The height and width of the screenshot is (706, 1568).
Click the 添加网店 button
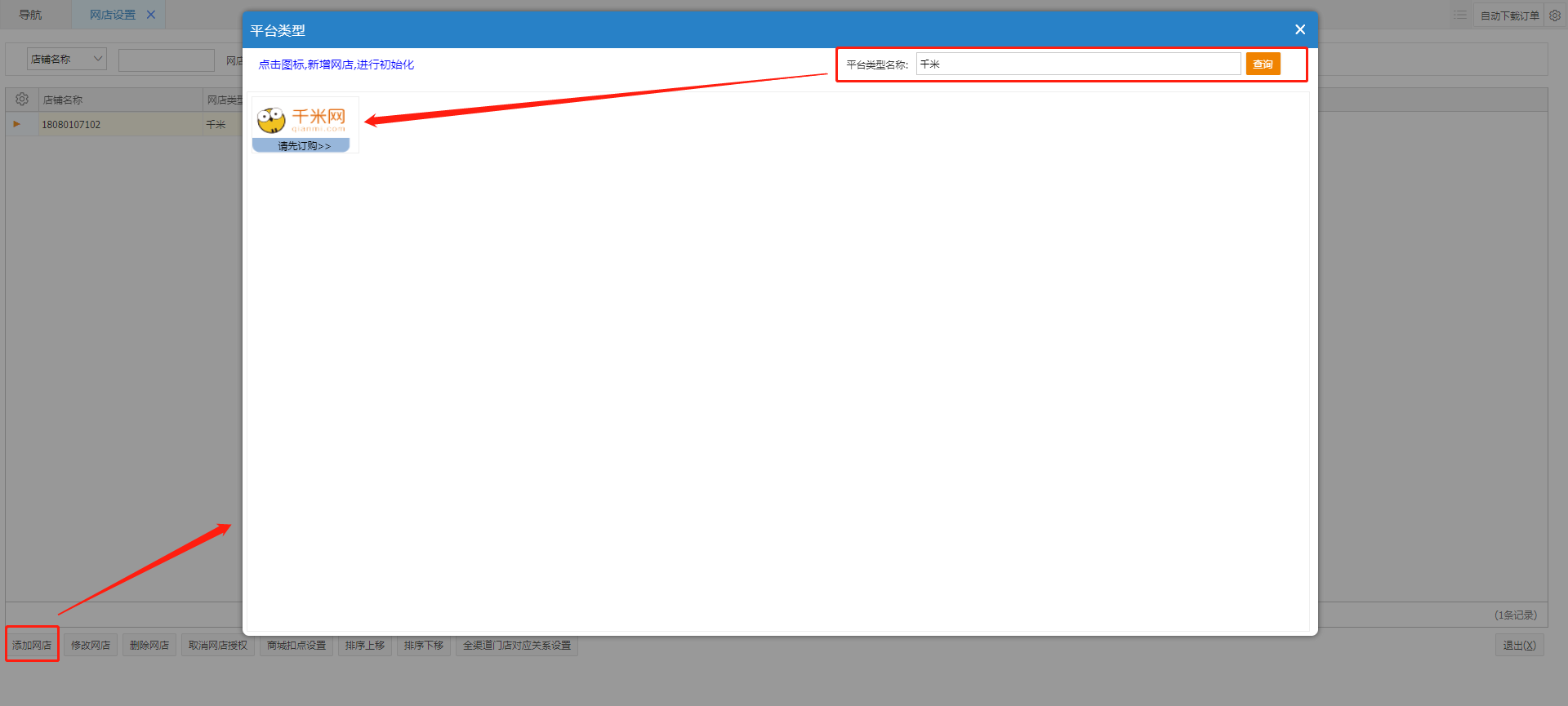(32, 645)
